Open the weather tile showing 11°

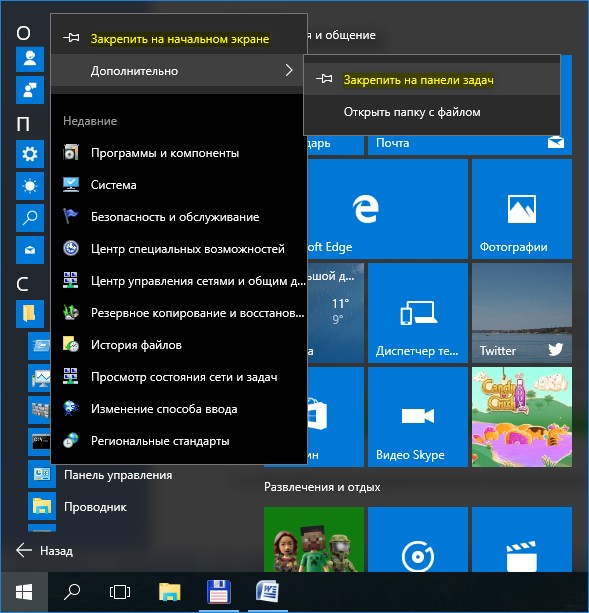336,313
